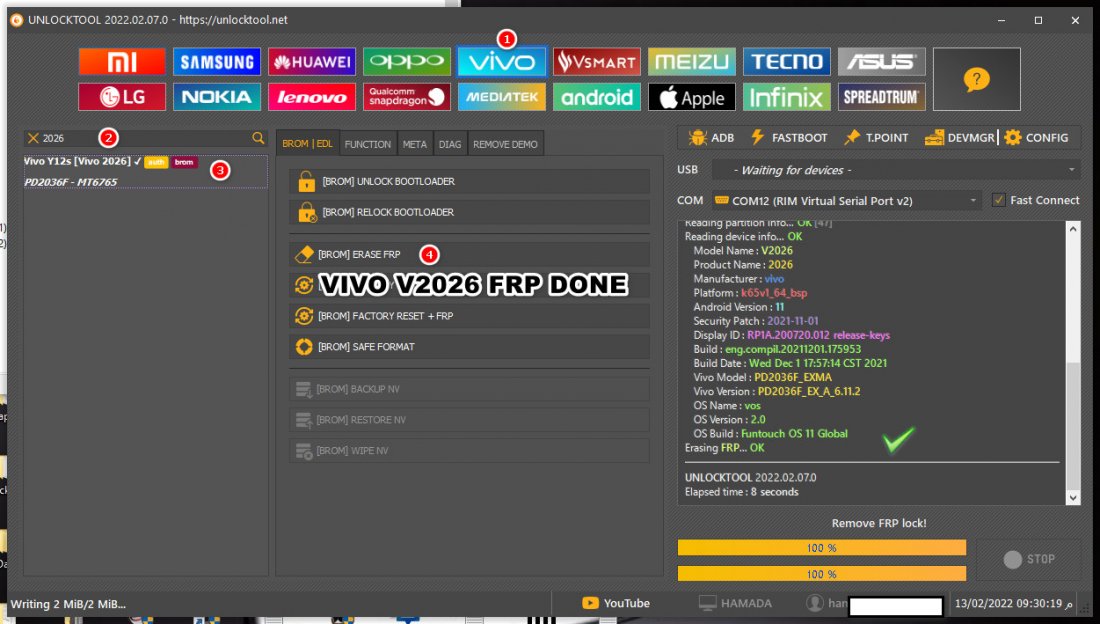Click the 'PD2036F - MT6765' model subtitle

click(71, 182)
